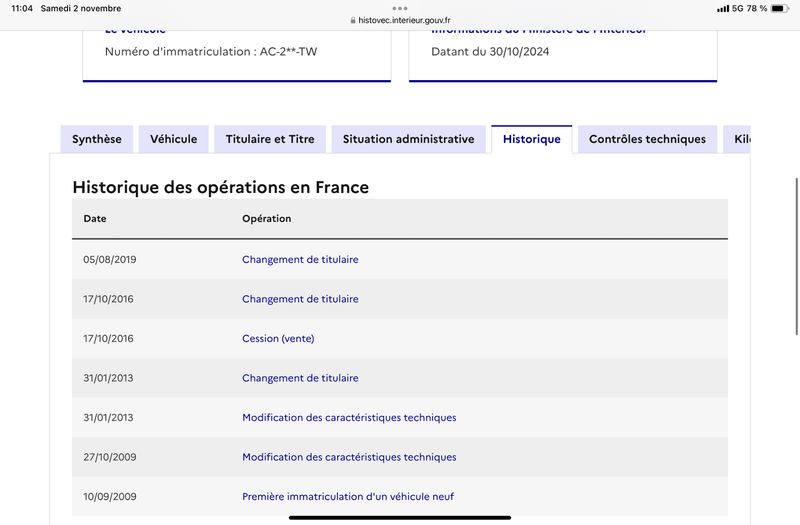The image size is (800, 525).
Task: Select the Titulaire et Titre tab
Action: click(270, 139)
